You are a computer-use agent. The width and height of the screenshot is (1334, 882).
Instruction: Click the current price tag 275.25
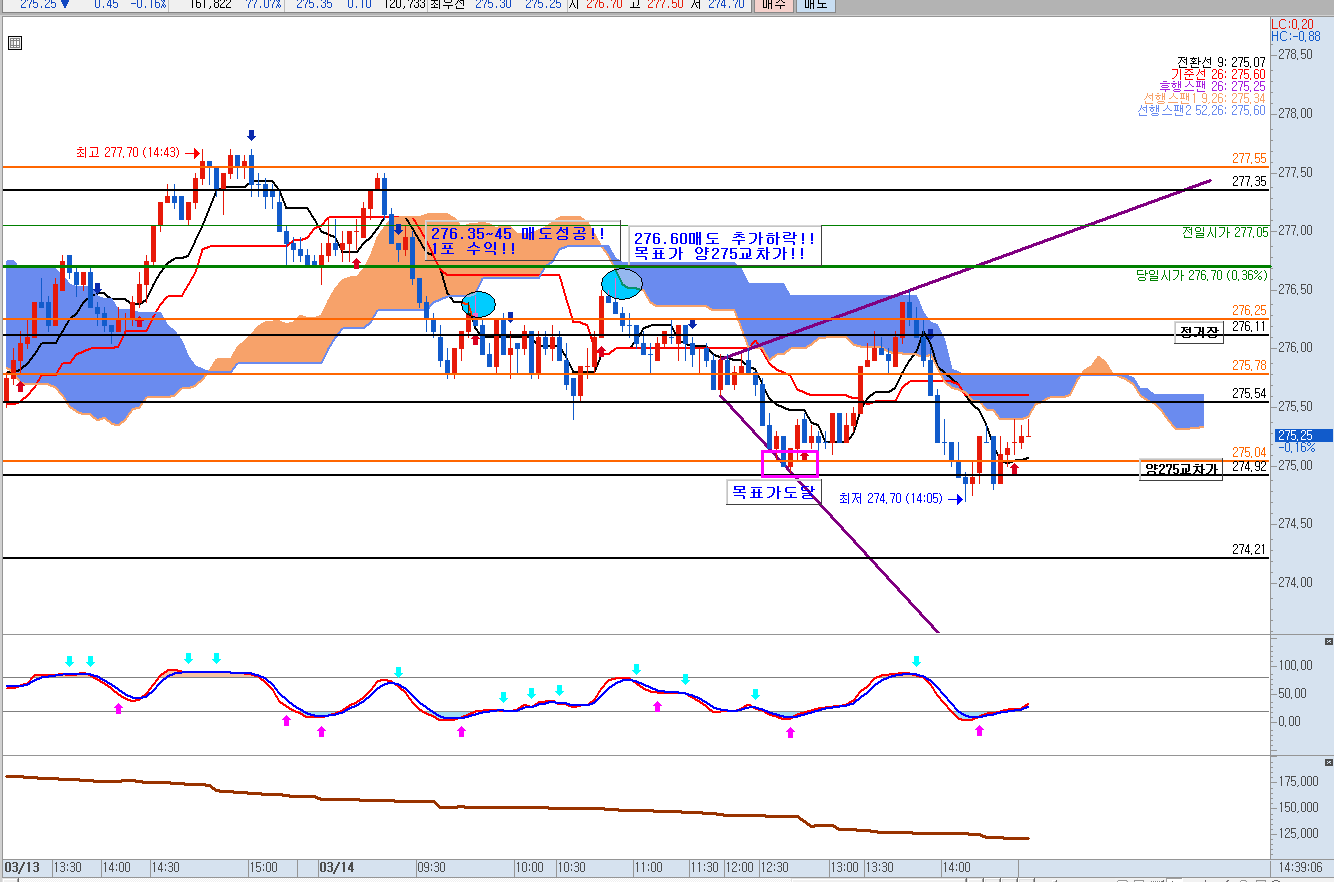tap(1302, 436)
